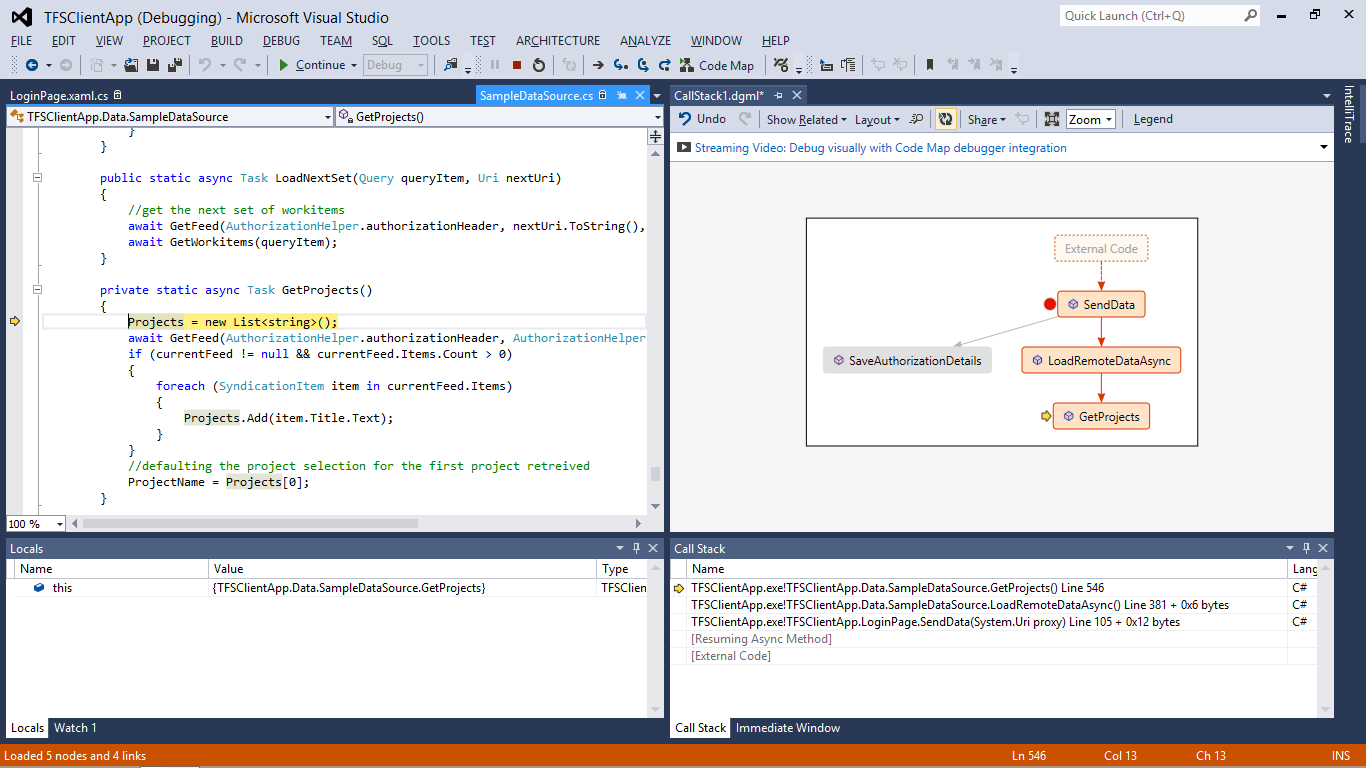This screenshot has height=768, width=1366.
Task: Click the Fit to window icon beside Zoom
Action: click(x=1052, y=119)
